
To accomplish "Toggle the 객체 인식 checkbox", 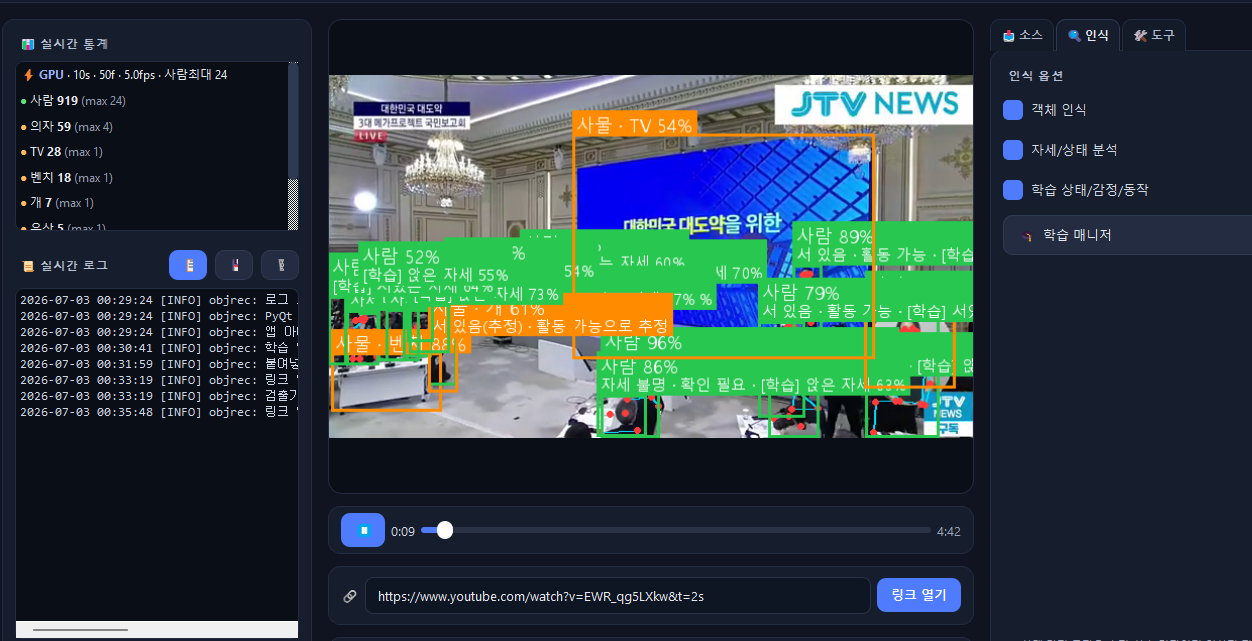I will [1013, 110].
